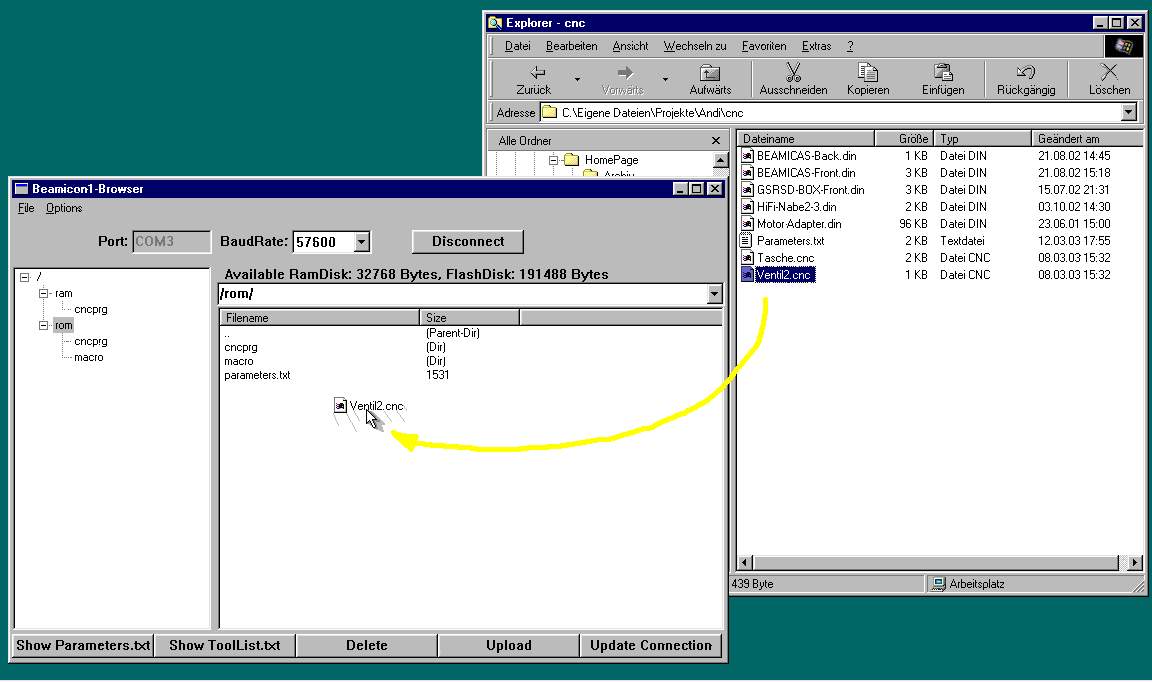Paste with the Einfügen icon
The image size is (1152, 682).
943,72
